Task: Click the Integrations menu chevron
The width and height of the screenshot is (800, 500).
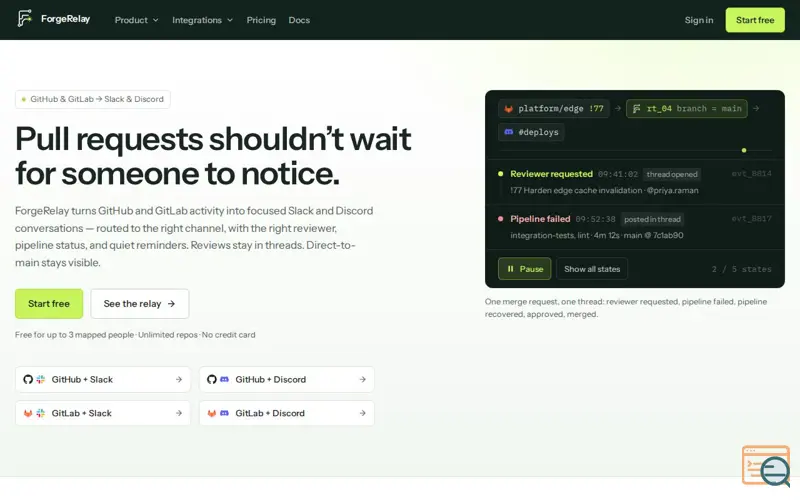Action: (x=230, y=20)
